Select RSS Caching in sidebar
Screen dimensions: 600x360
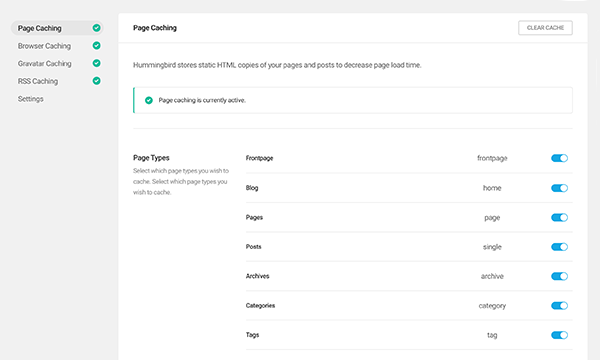(38, 81)
